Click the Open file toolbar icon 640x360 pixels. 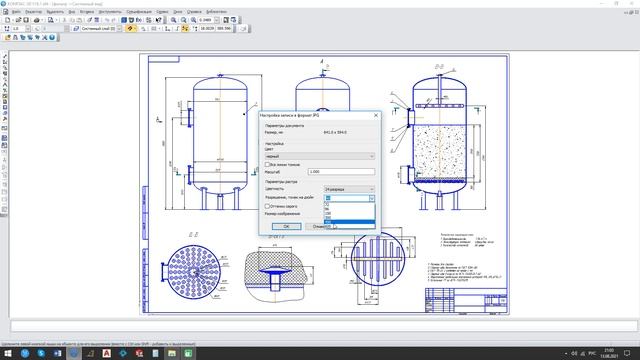click(18, 20)
